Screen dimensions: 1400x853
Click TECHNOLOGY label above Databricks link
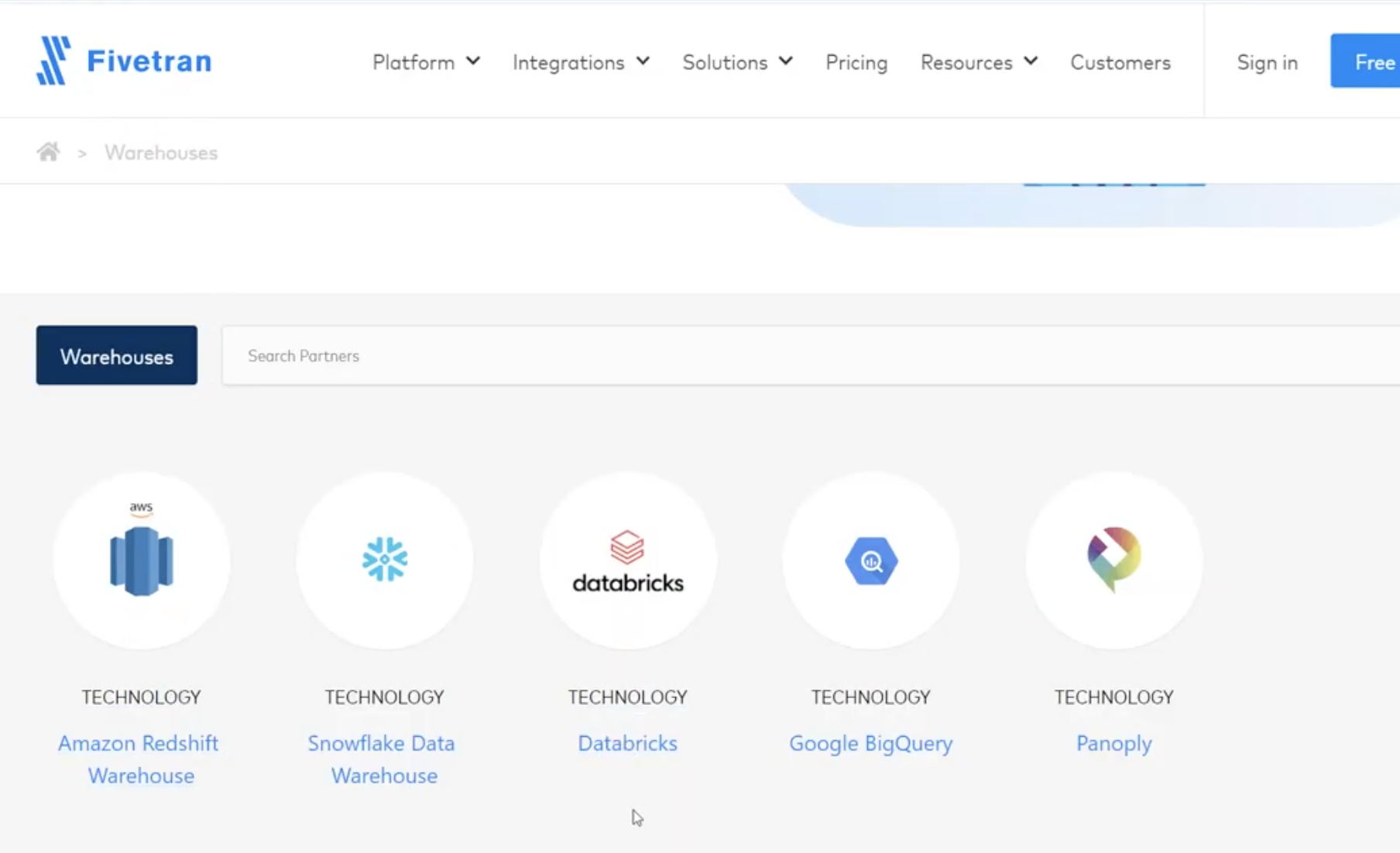pos(628,697)
